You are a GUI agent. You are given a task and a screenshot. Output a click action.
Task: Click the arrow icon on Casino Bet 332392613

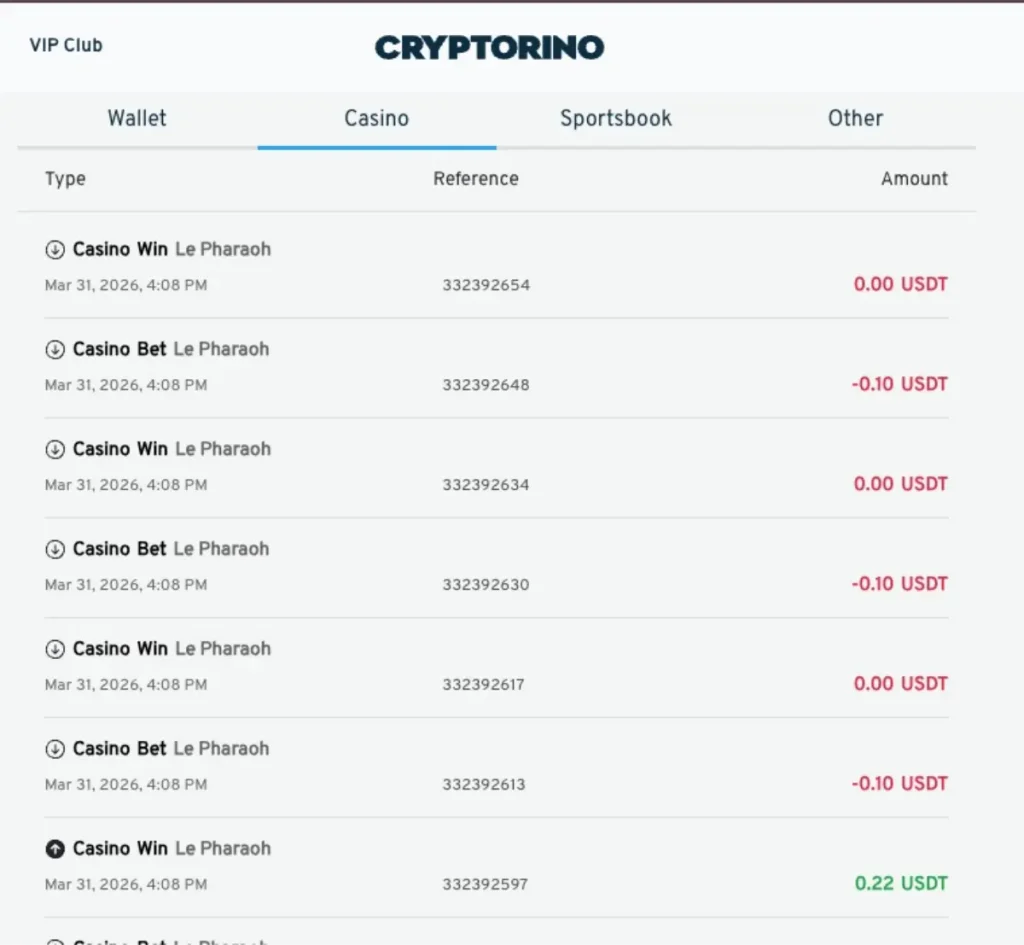pos(55,749)
